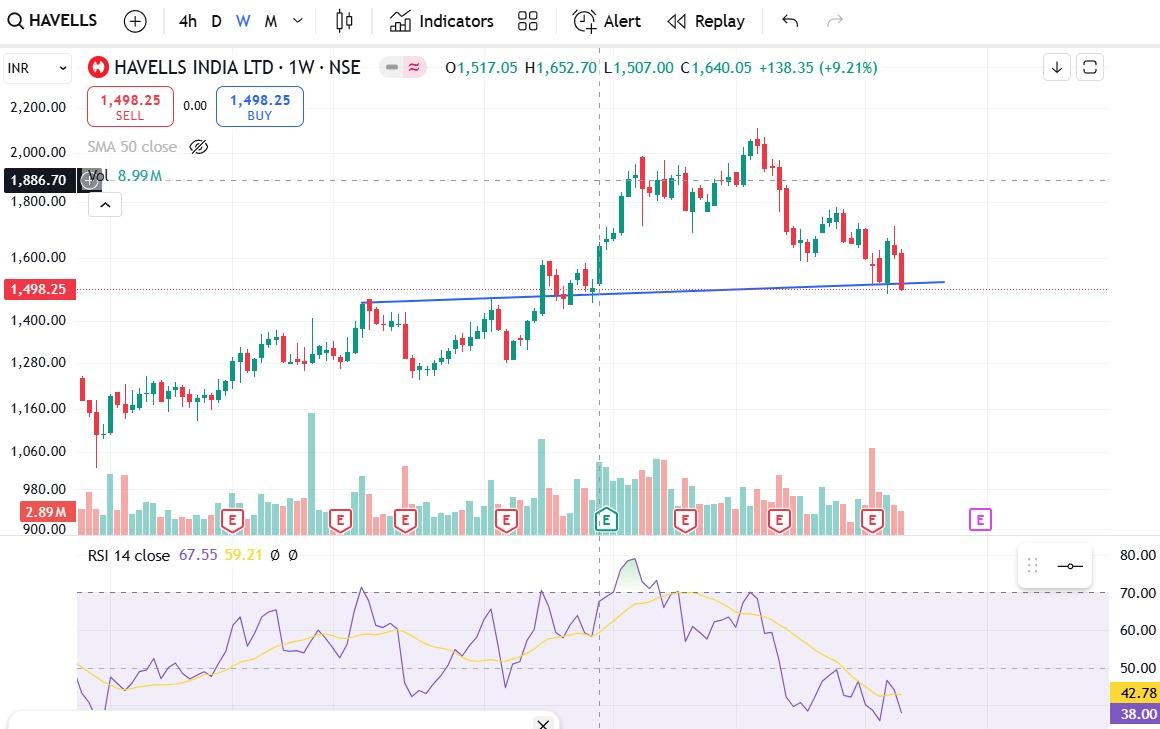Click the arrow-down button top right
1160x729 pixels.
(x=1056, y=67)
